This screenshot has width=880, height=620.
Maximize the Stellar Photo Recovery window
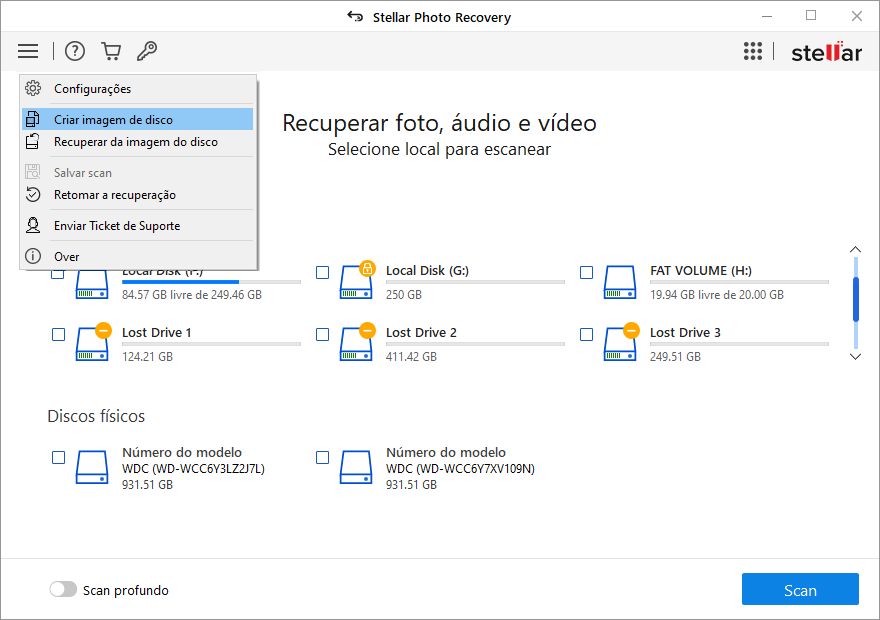[811, 16]
